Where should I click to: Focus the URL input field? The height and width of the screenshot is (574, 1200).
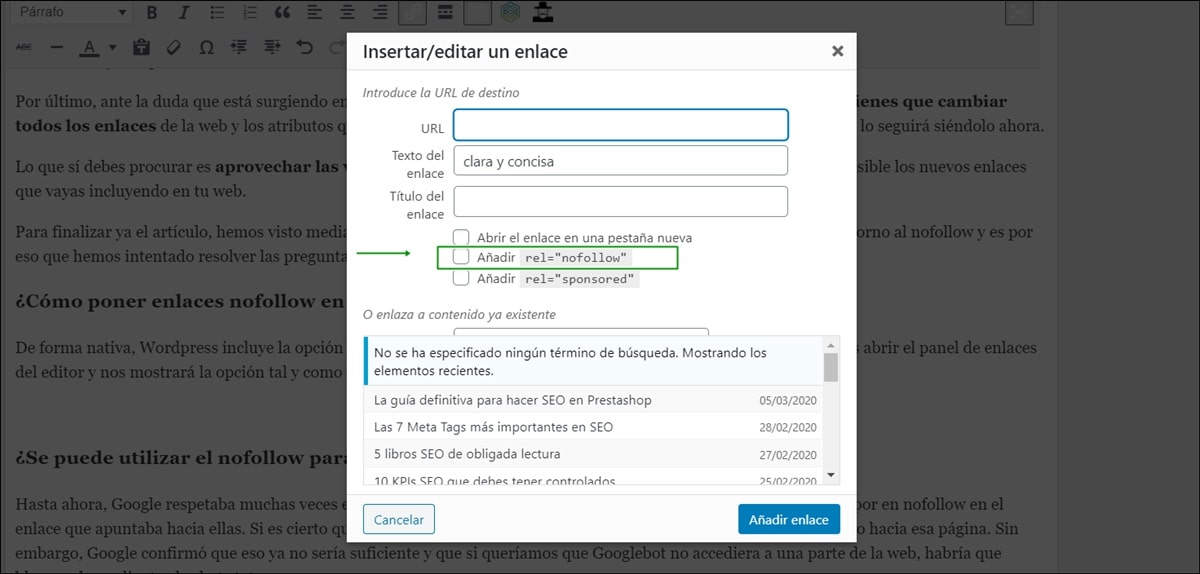pyautogui.click(x=621, y=125)
